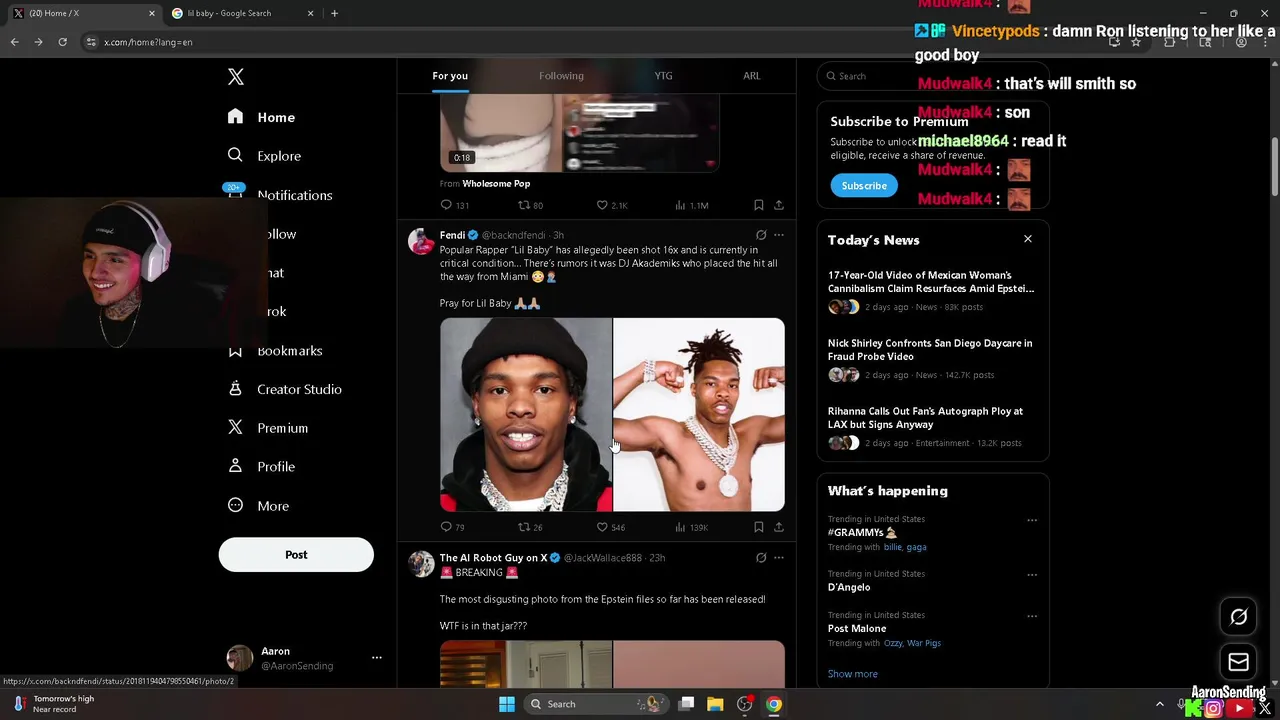Go back in browser history
The image size is (1280, 720).
click(x=14, y=42)
